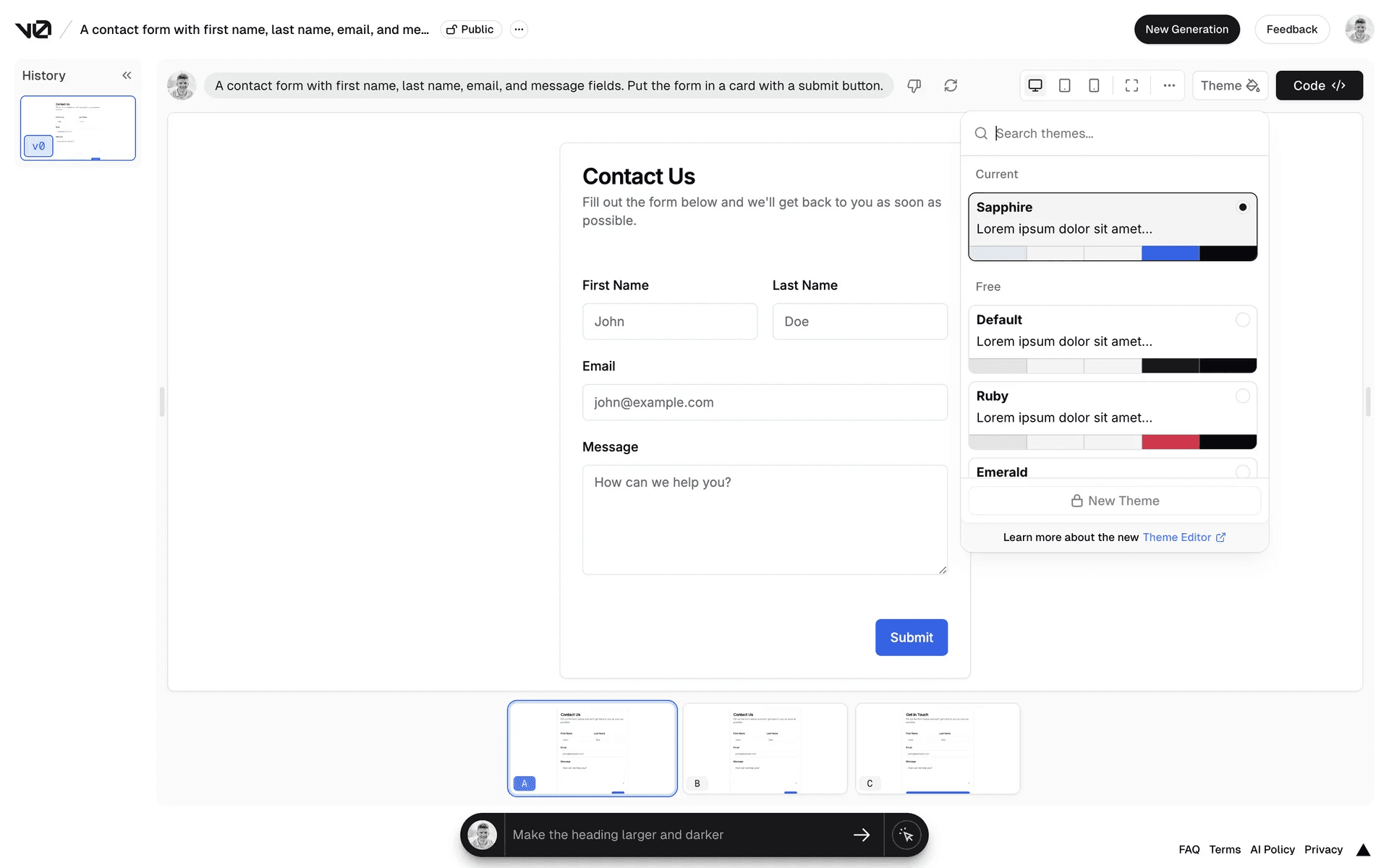This screenshot has width=1389, height=868.
Task: Open the Theme dropdown
Action: [1230, 85]
